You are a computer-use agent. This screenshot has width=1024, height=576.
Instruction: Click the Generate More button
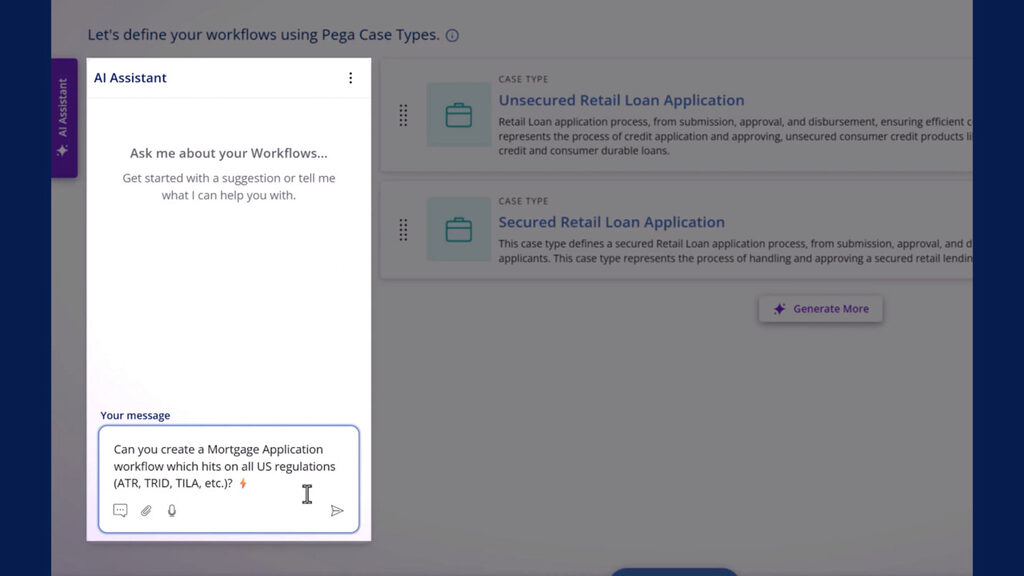821,309
